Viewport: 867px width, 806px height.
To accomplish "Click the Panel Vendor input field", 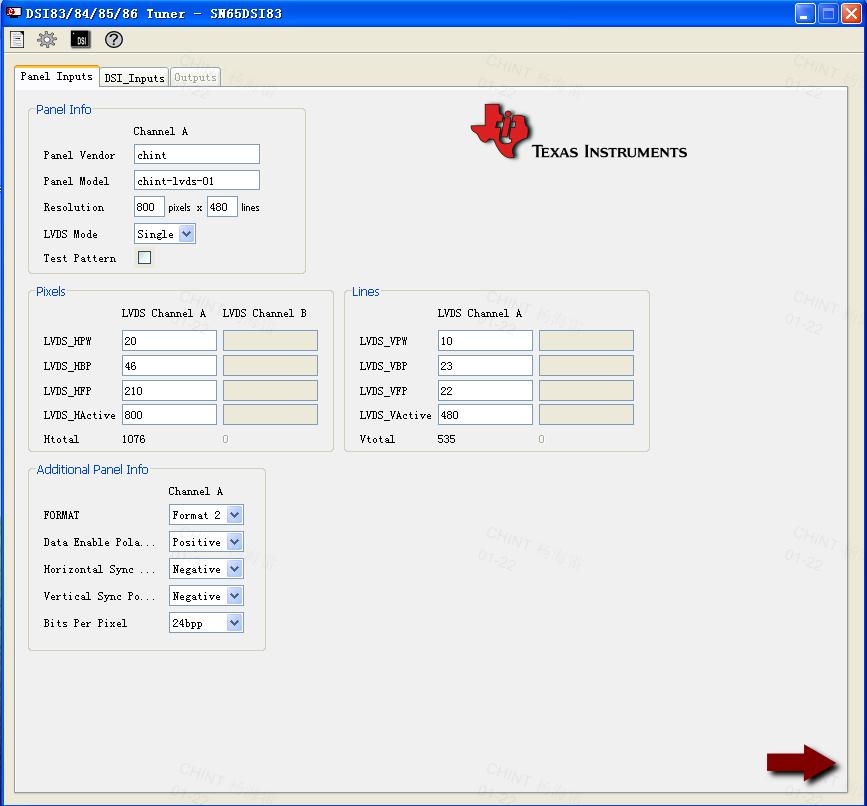I will 197,154.
